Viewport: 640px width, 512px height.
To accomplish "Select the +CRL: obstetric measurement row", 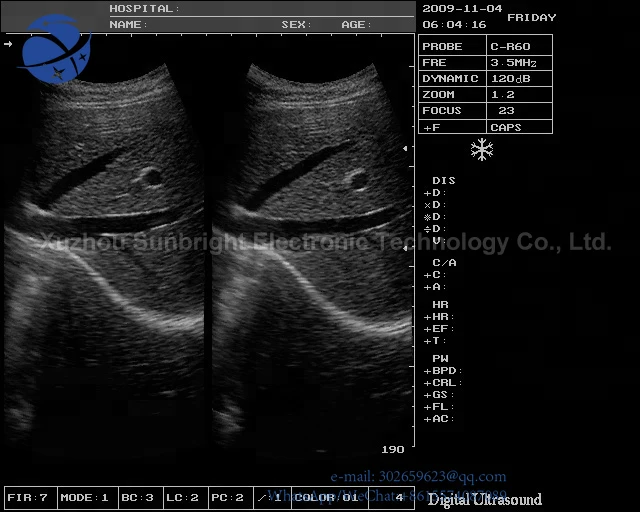I will (x=443, y=383).
